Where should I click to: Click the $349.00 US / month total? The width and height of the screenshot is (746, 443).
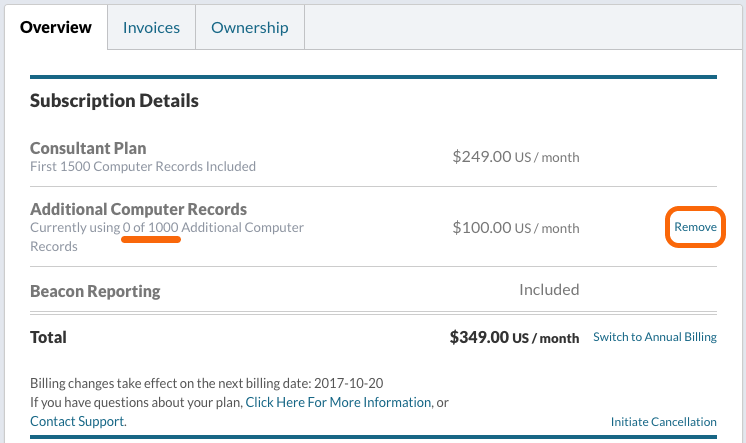tap(514, 337)
